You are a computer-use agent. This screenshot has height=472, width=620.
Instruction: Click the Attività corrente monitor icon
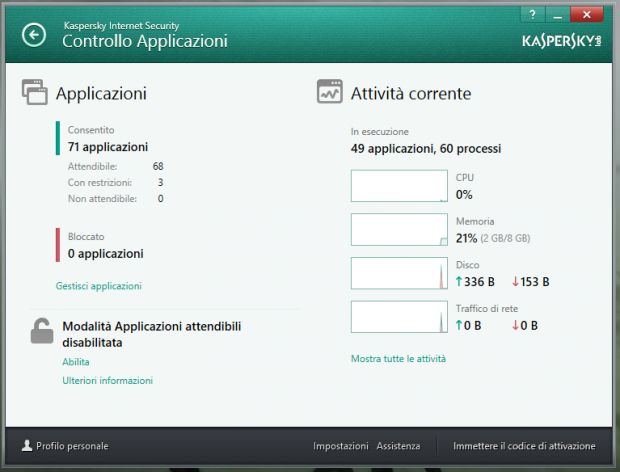pyautogui.click(x=330, y=91)
